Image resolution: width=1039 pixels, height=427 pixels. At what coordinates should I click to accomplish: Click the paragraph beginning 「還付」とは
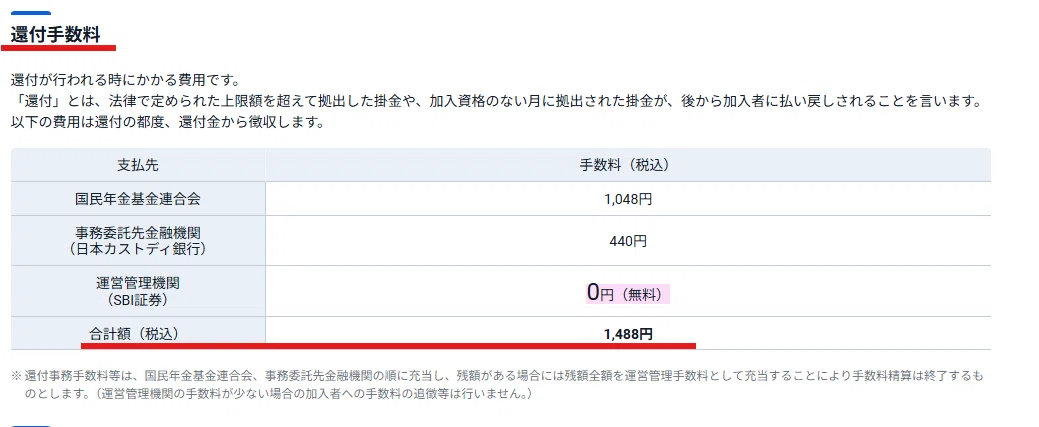[x=495, y=102]
